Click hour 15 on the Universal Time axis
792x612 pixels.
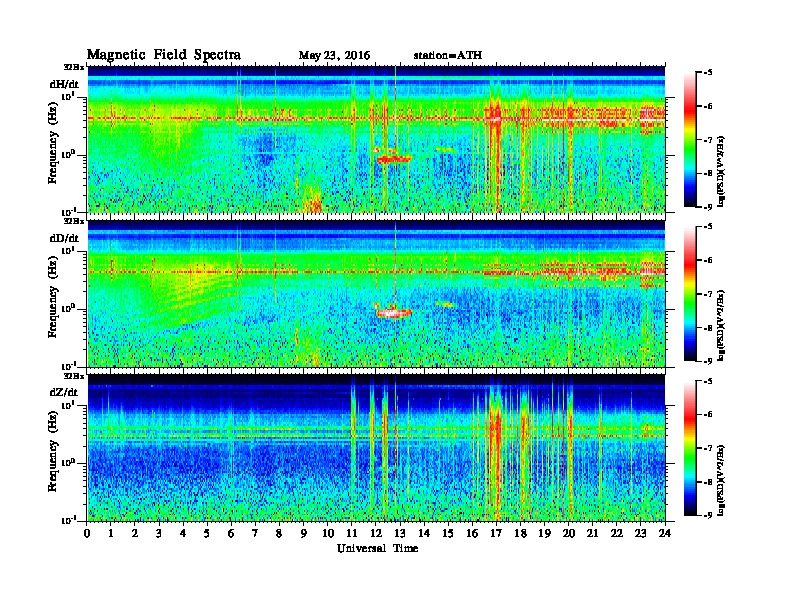(x=448, y=533)
